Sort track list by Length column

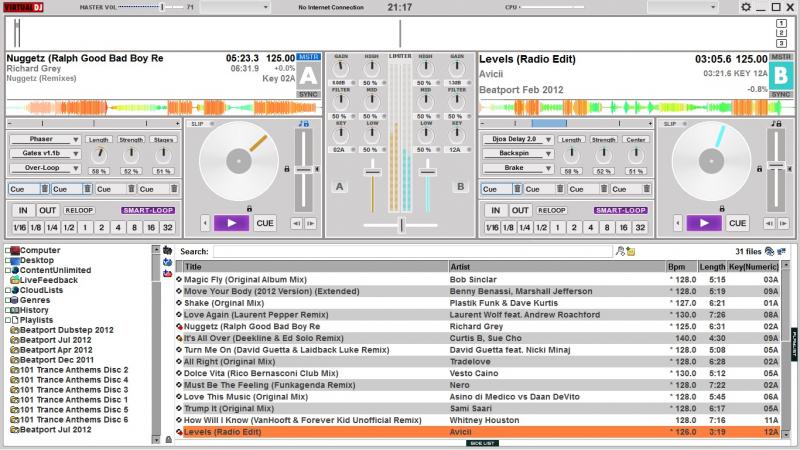click(x=712, y=267)
